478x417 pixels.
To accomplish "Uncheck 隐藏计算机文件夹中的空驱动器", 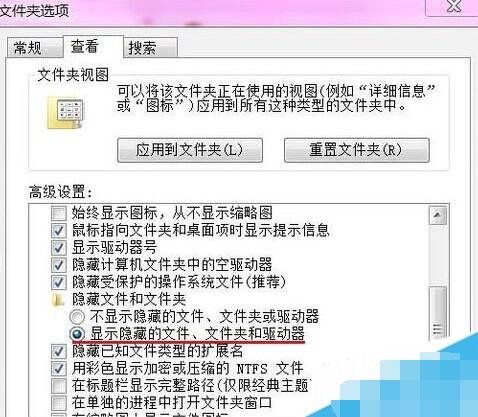I will 58,265.
